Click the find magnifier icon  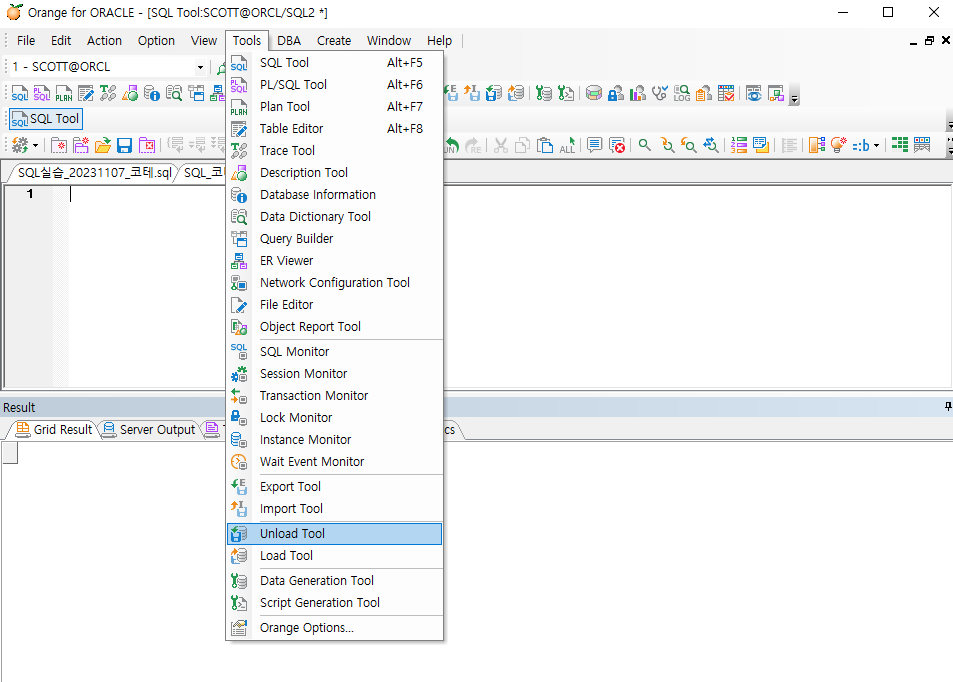pyautogui.click(x=645, y=145)
